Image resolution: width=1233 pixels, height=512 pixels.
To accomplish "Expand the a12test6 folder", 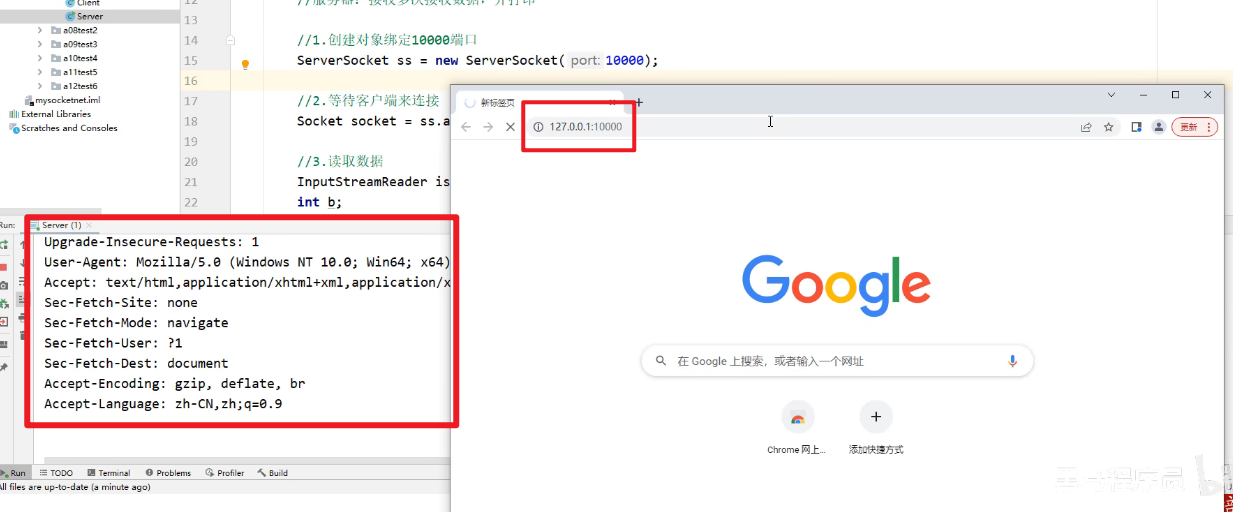I will click(40, 86).
